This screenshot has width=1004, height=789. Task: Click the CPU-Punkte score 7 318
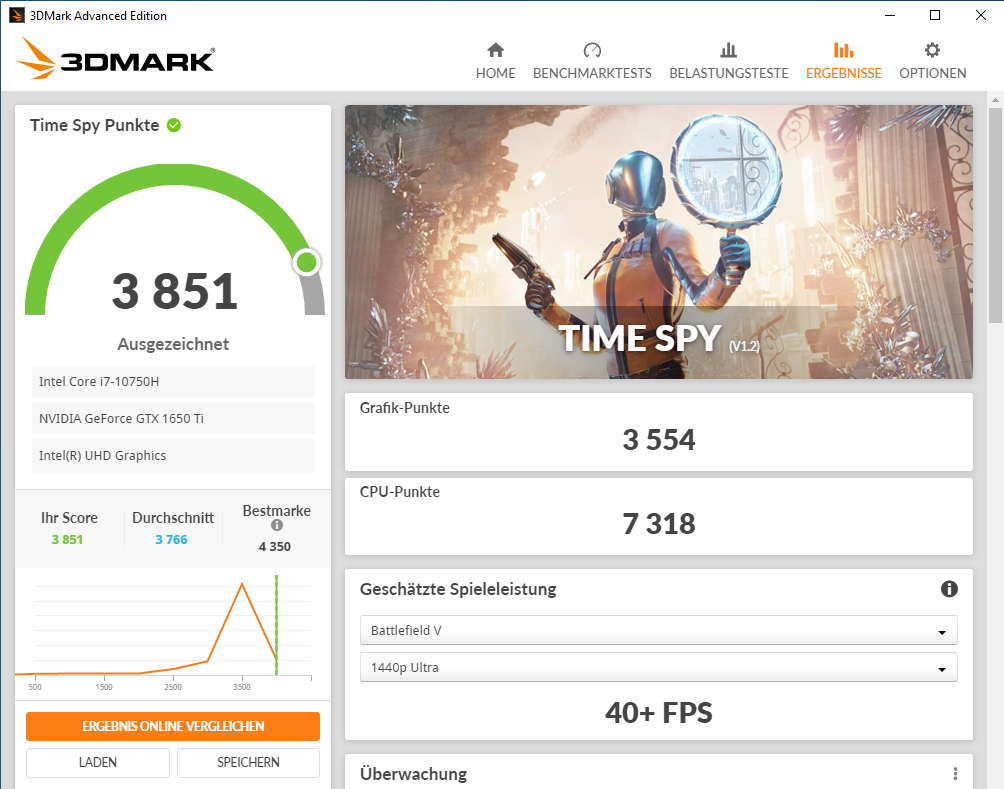658,524
